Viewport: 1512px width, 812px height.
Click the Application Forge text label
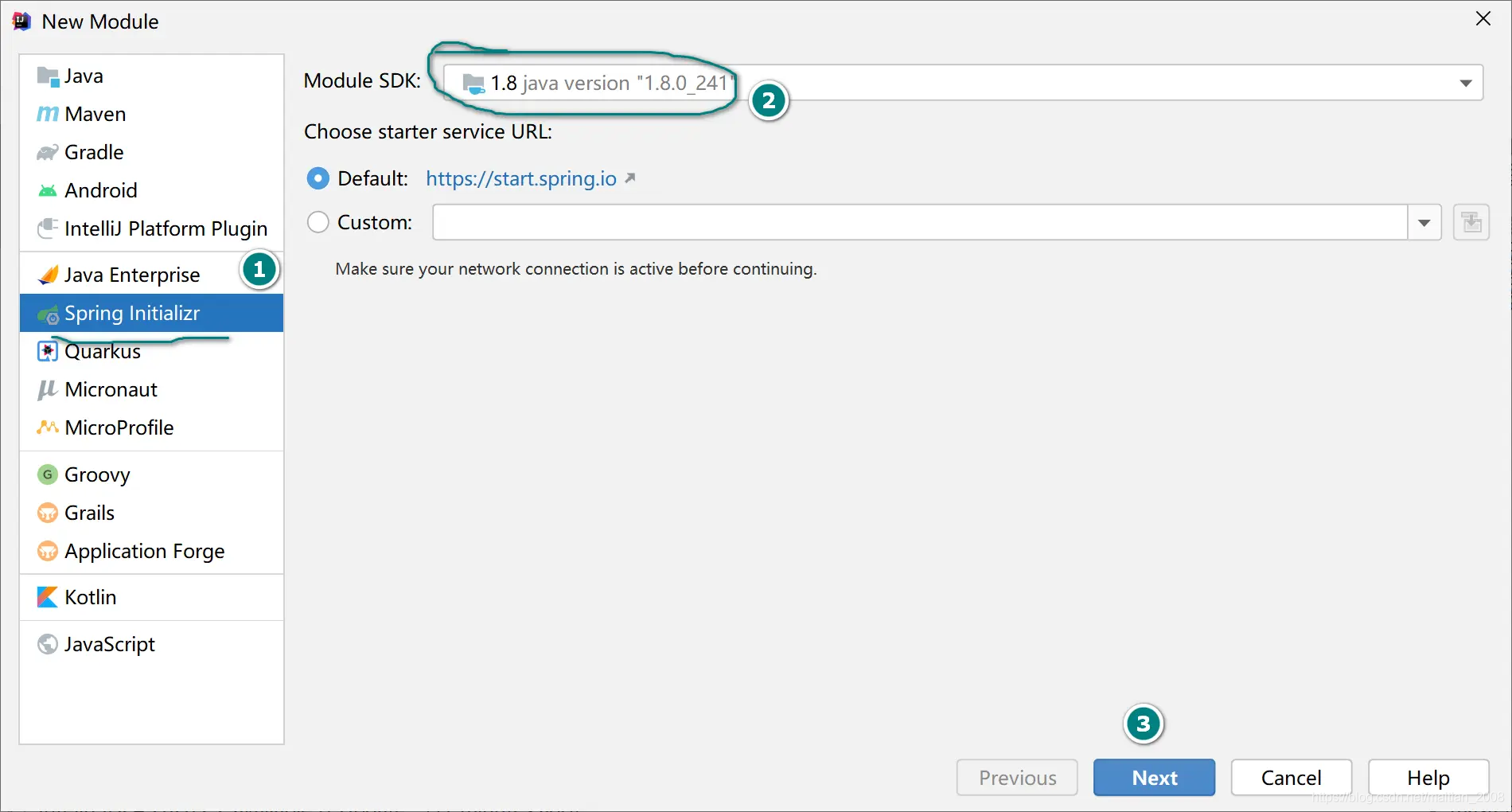(x=145, y=551)
